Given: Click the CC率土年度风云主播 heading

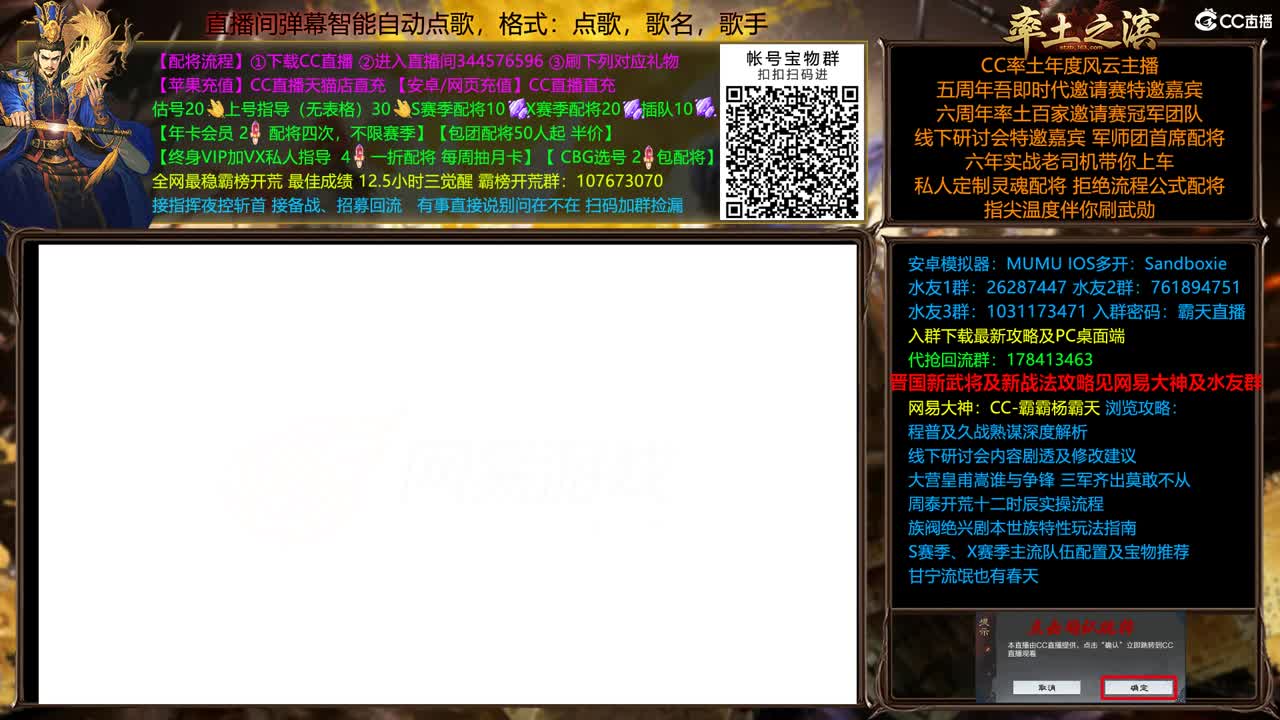Looking at the screenshot, I should click(x=1069, y=66).
